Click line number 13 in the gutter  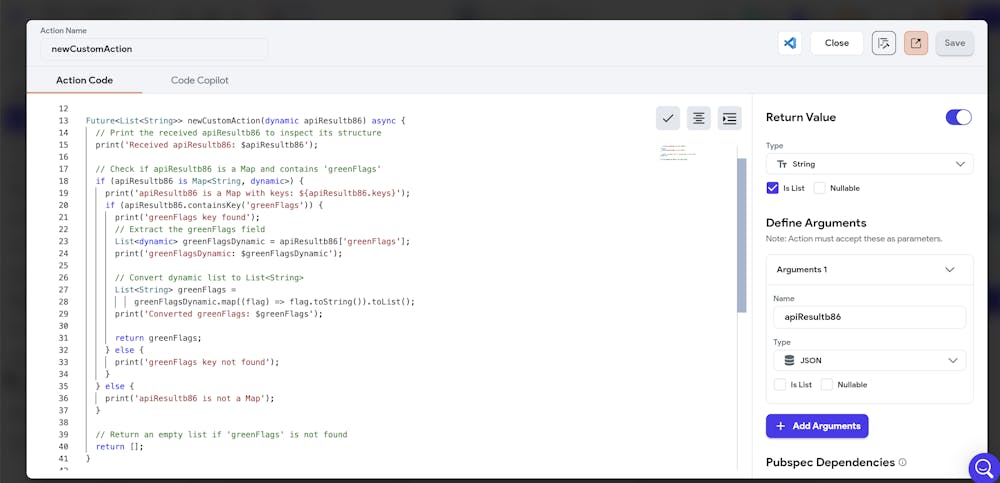62,121
